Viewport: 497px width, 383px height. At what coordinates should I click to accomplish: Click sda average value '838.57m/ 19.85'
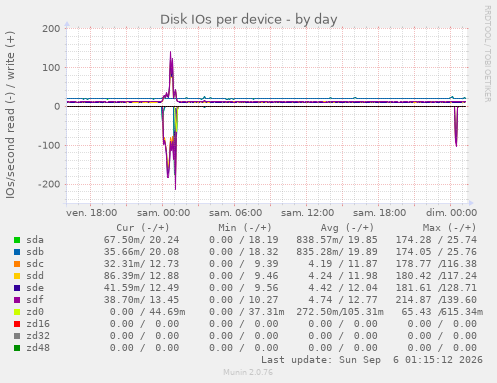point(337,240)
